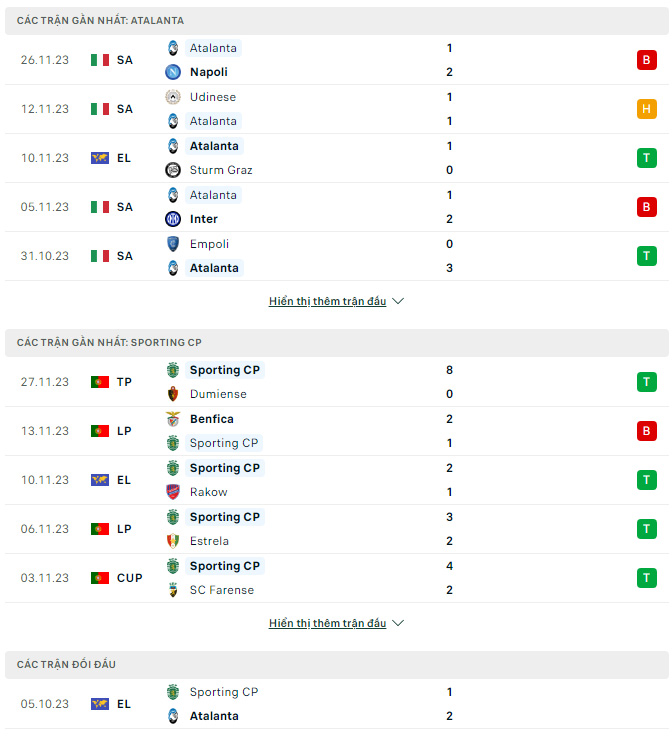The height and width of the screenshot is (741, 672).
Task: Click the Empoli club crest icon
Action: [x=173, y=244]
